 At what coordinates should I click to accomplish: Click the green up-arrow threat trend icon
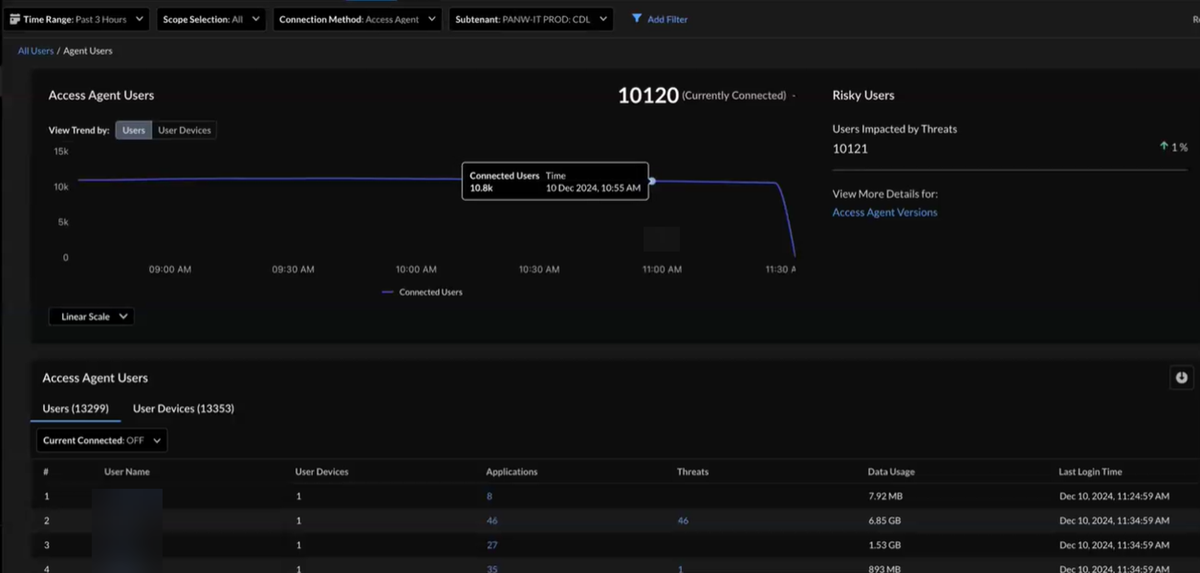tap(1164, 147)
